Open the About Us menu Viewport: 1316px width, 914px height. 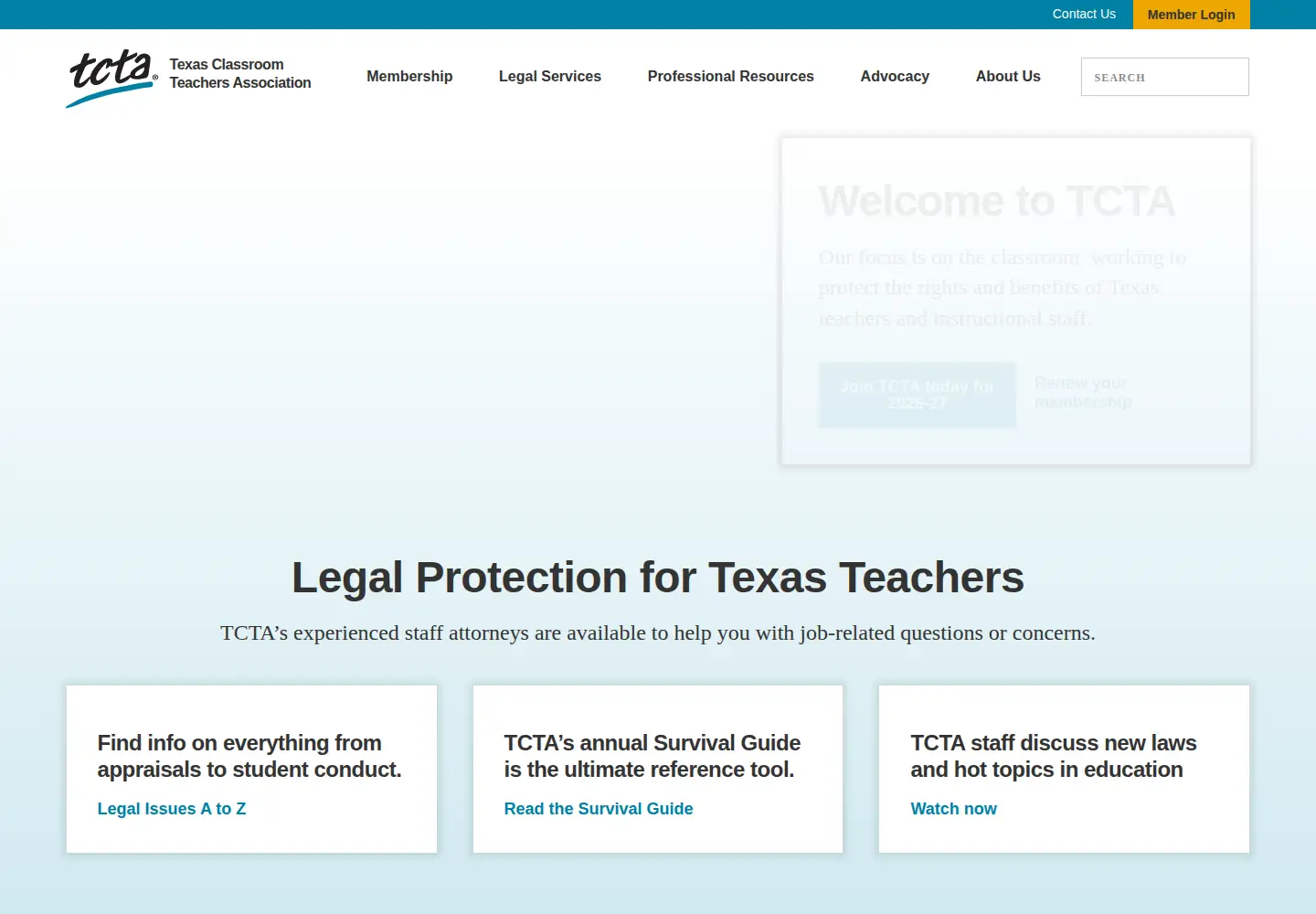click(1008, 77)
